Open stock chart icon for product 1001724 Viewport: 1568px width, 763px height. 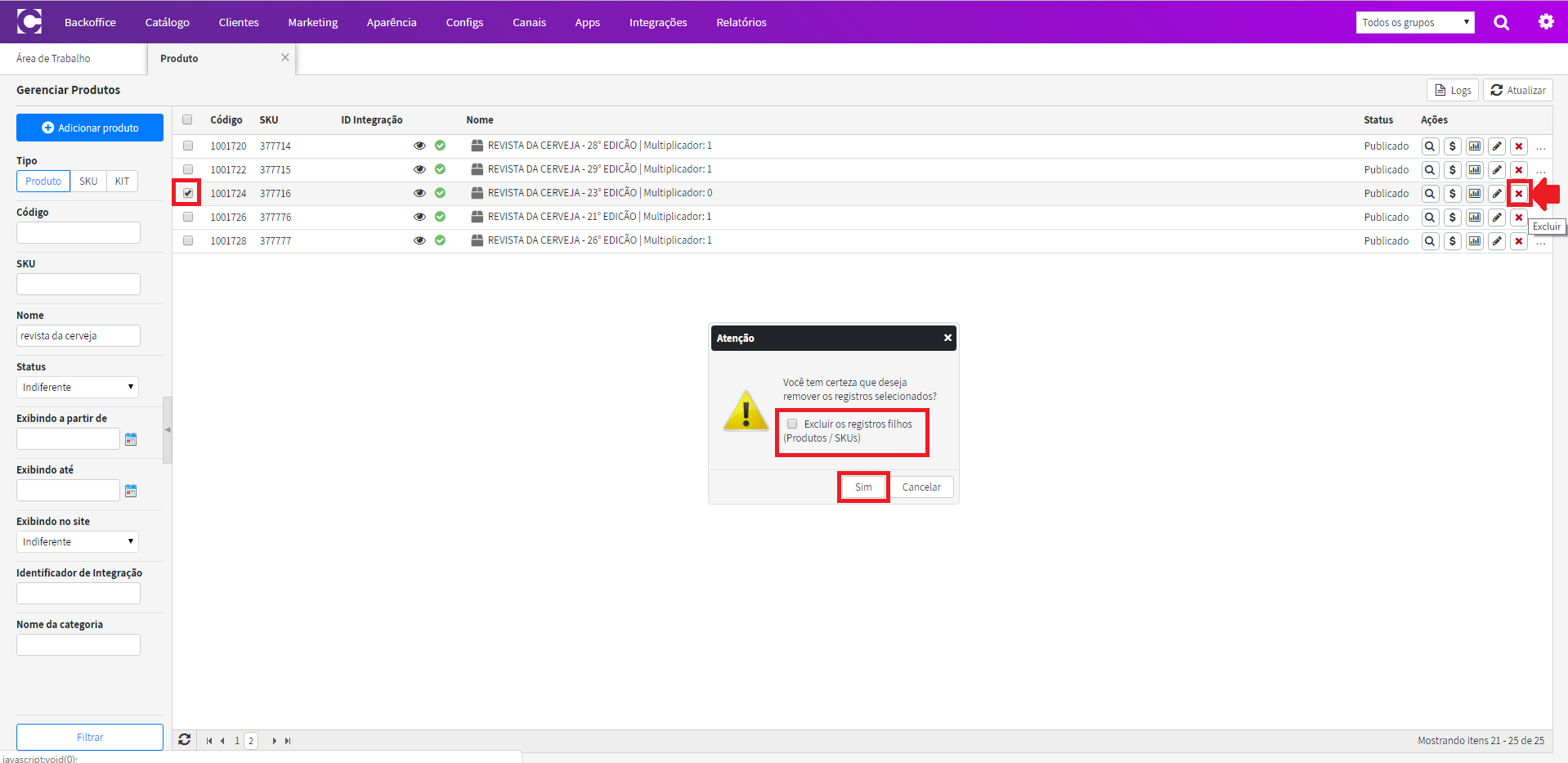(1474, 194)
